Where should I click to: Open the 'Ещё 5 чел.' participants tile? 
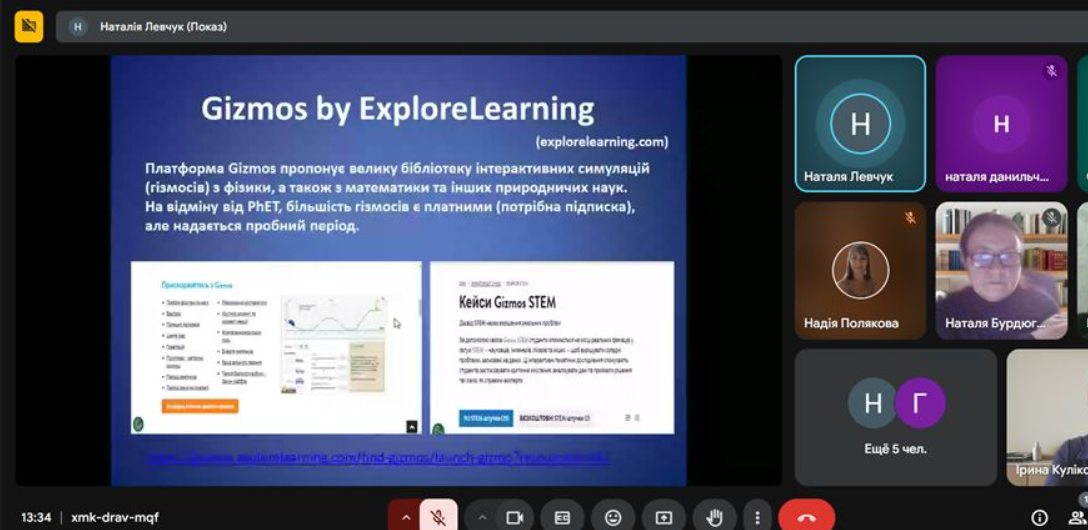pyautogui.click(x=896, y=417)
